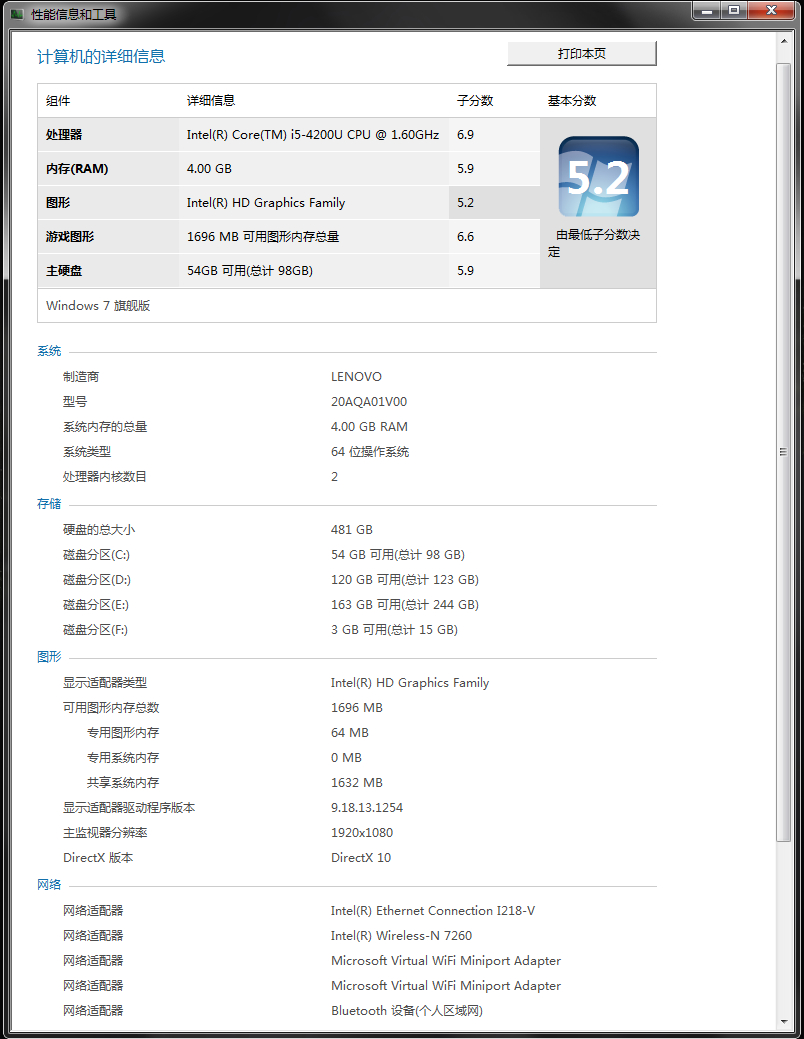
Task: Click the gaming graphics subscore 6.6
Action: click(465, 237)
